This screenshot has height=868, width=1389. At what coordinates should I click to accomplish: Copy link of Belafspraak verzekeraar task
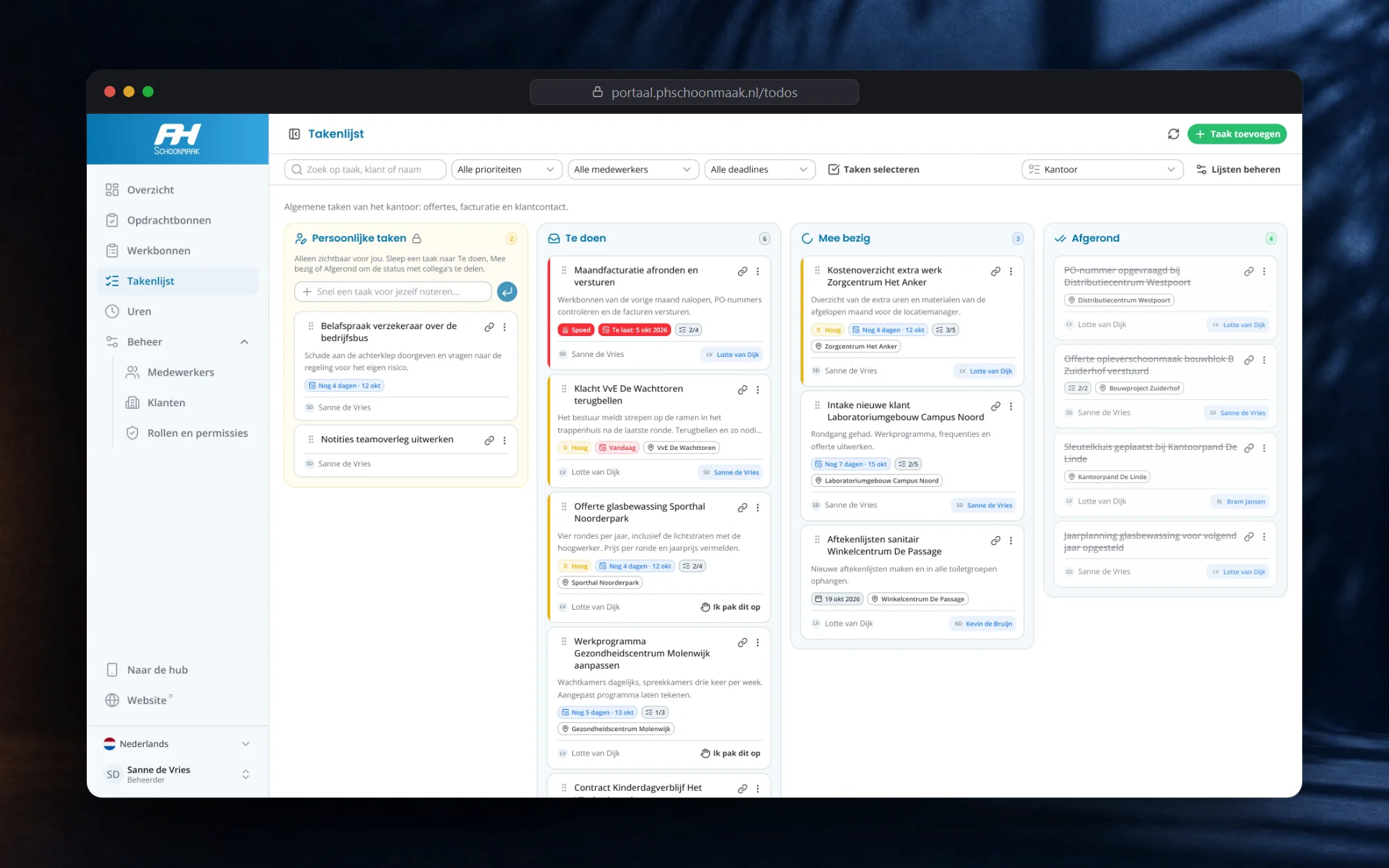pos(489,327)
